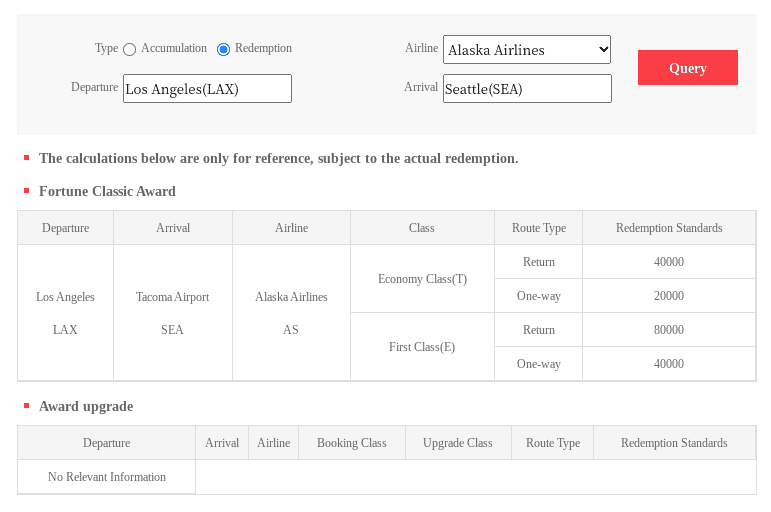Click the No Relevant Information cell

pos(106,477)
